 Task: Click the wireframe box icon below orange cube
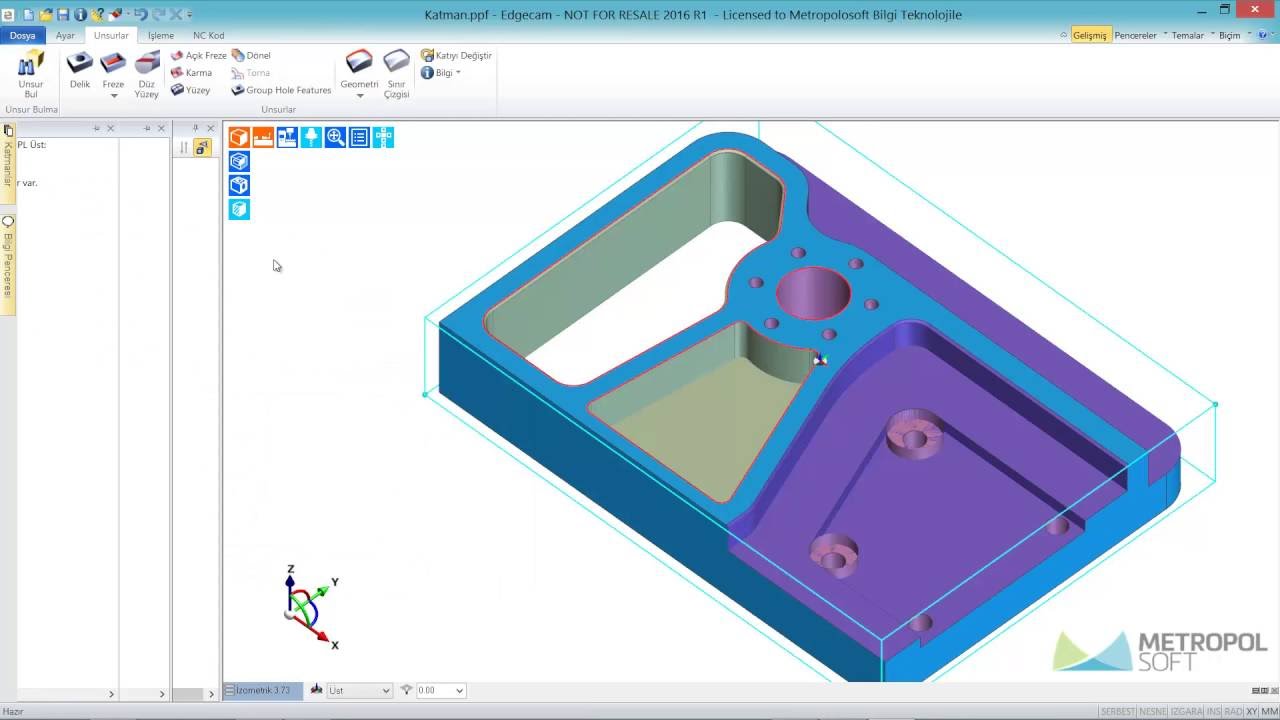pyautogui.click(x=239, y=161)
